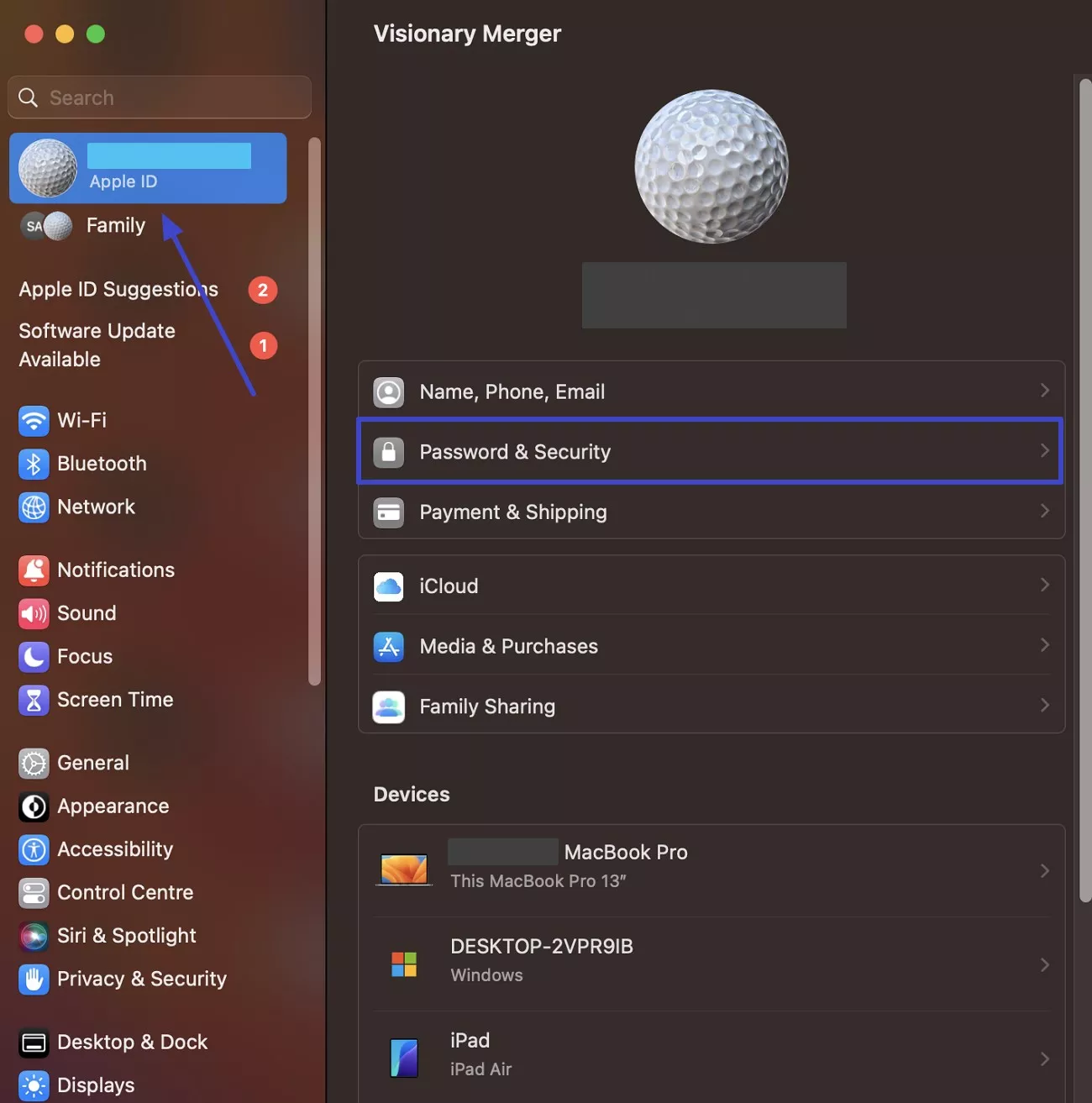Open Sound settings speaker icon

pos(34,613)
